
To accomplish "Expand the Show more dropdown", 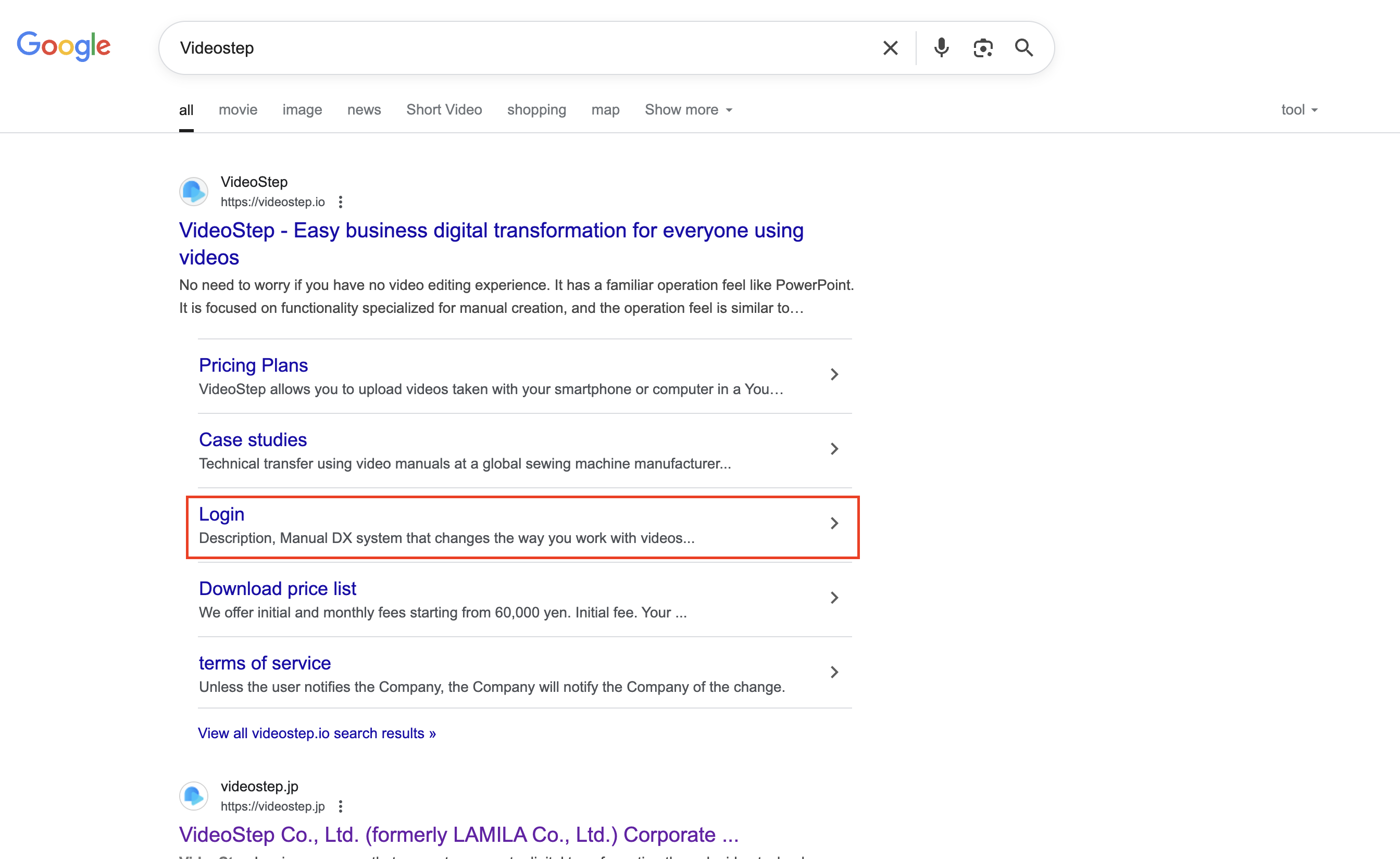I will [688, 110].
